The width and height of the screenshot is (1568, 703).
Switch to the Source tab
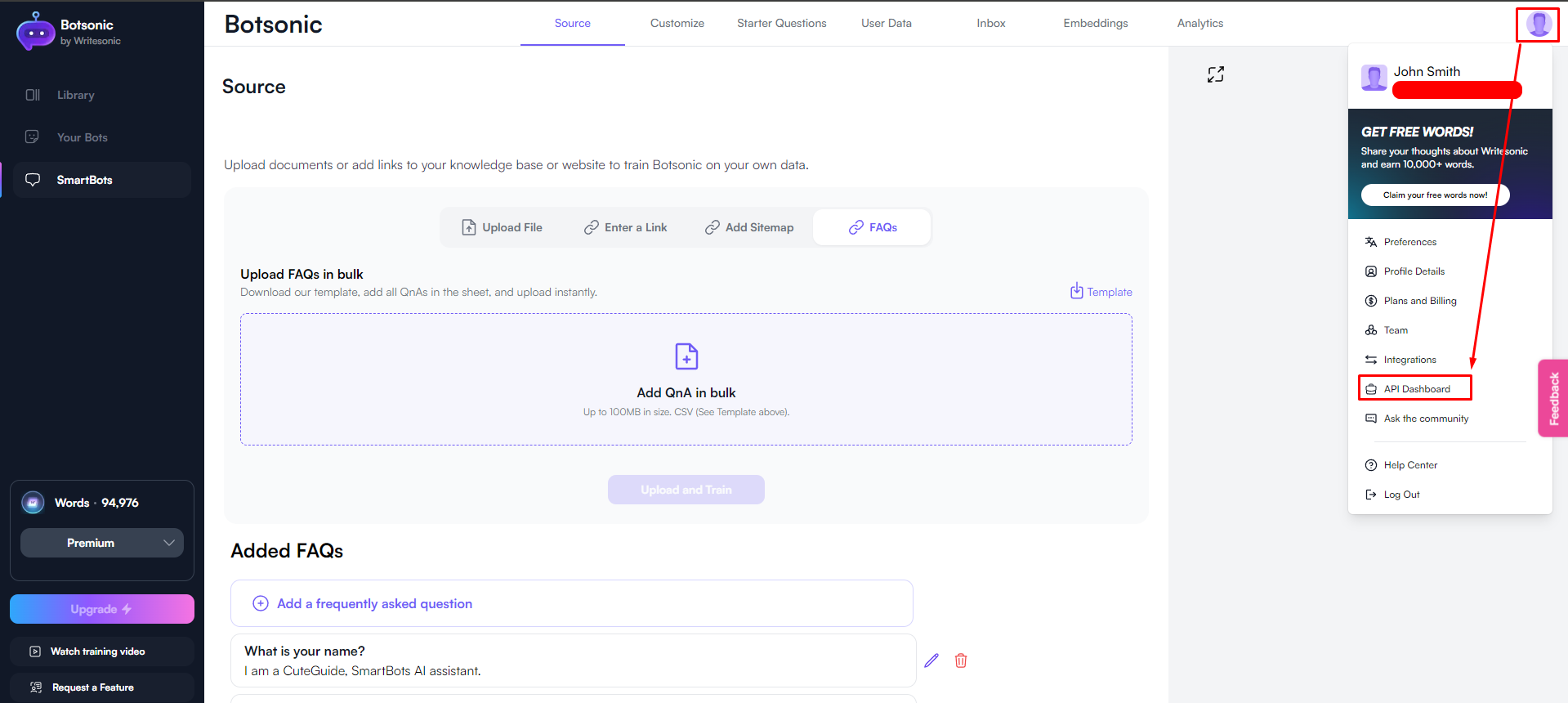pos(572,23)
